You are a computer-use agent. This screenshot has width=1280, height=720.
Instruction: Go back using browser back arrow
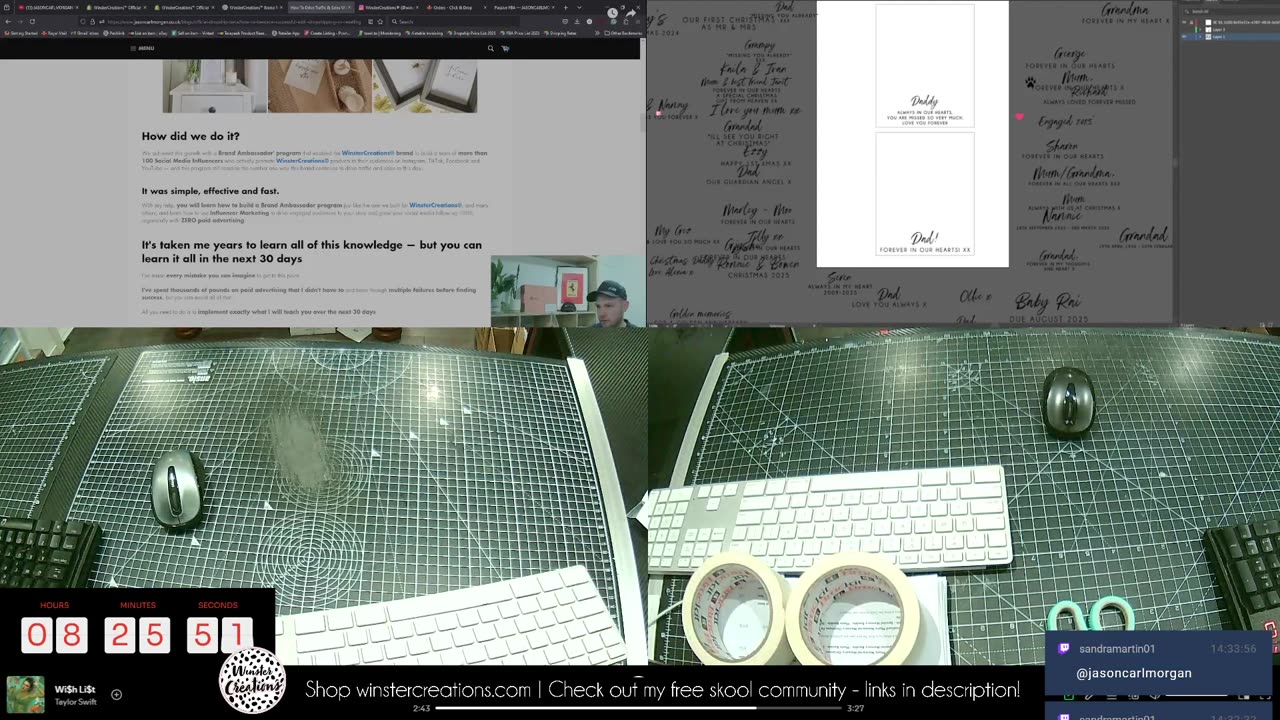(7, 21)
